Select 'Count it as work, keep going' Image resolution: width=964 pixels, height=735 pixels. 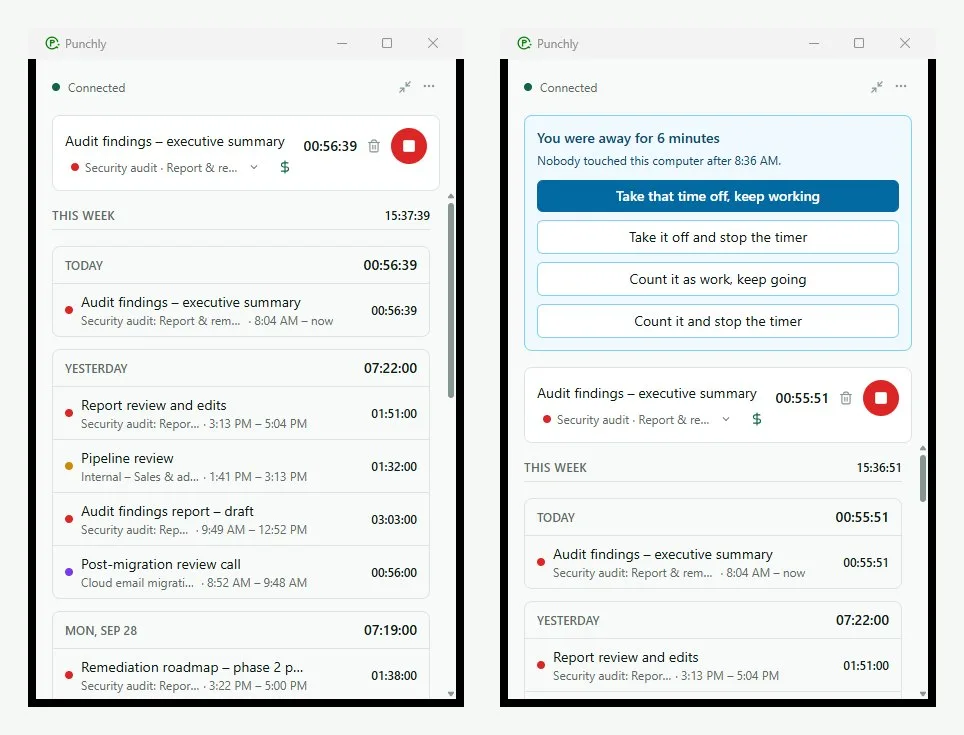(x=717, y=279)
